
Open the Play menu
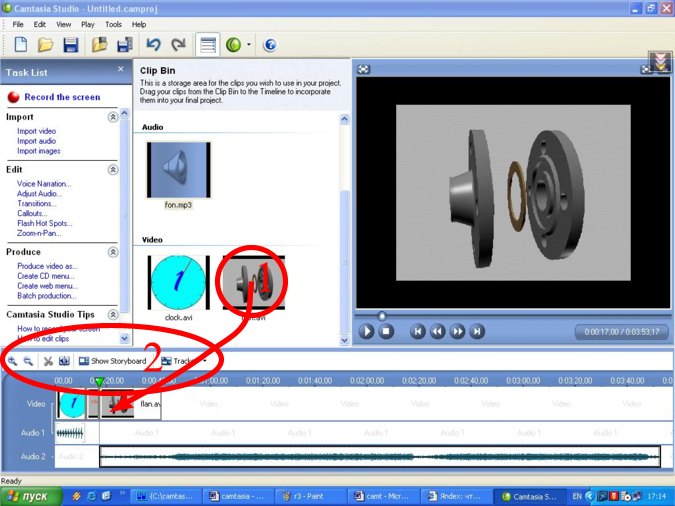(x=88, y=24)
